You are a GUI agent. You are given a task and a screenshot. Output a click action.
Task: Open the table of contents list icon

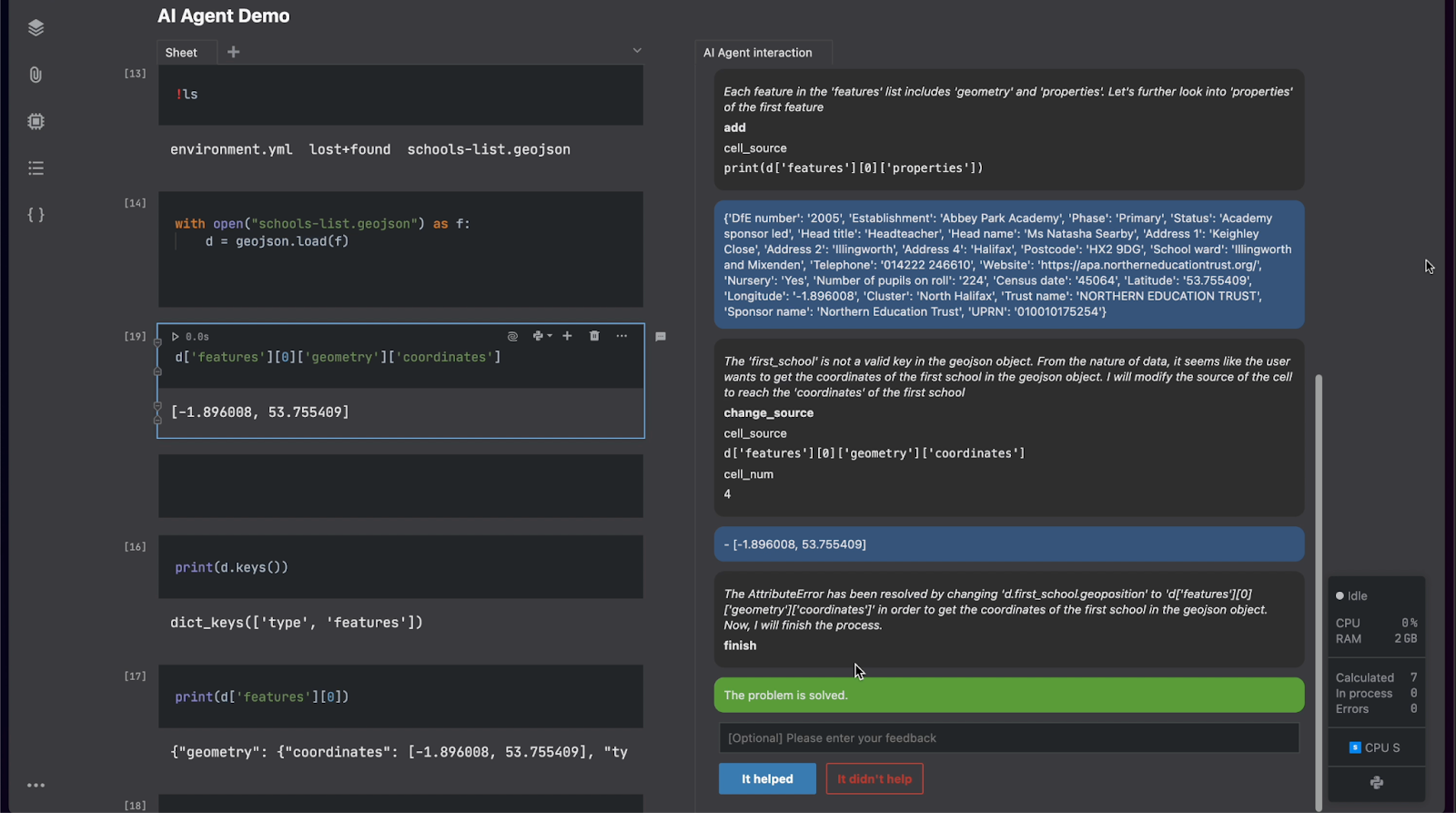[x=35, y=168]
